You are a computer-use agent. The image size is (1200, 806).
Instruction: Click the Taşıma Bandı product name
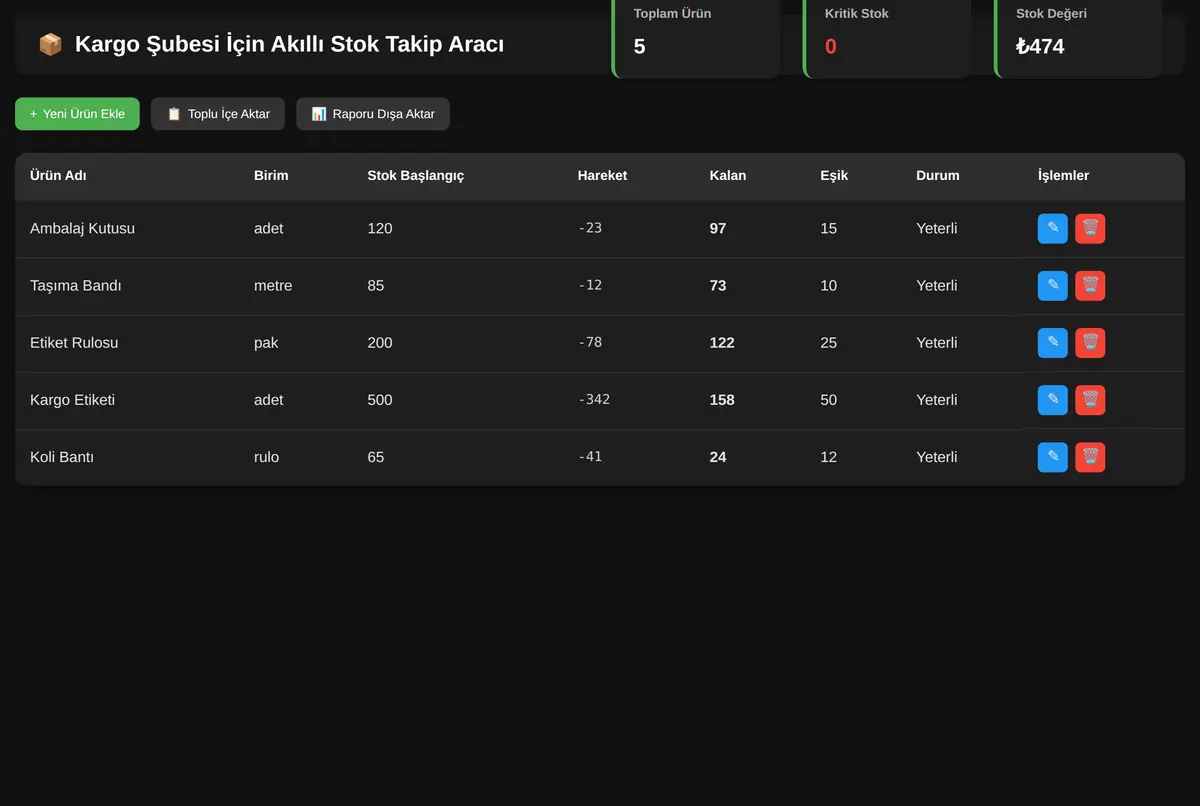pyautogui.click(x=76, y=286)
